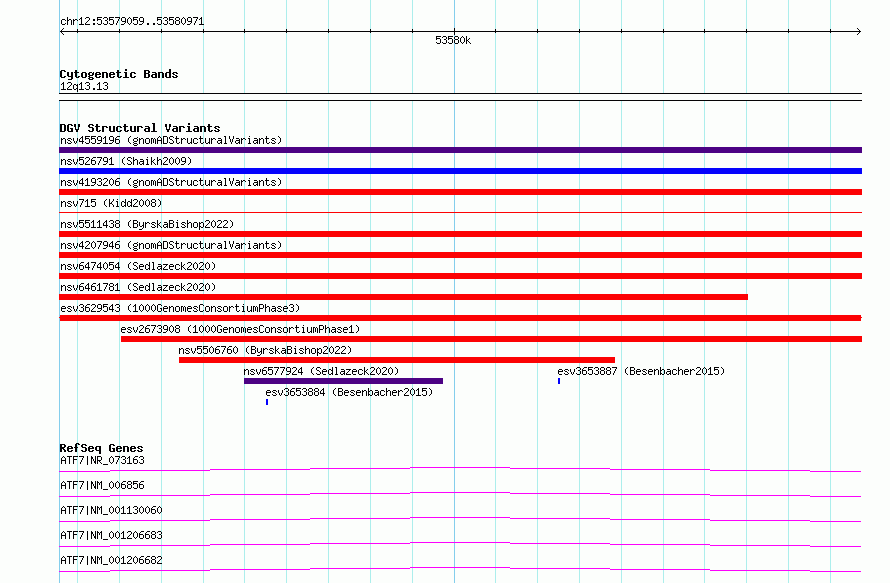Open variant esv3653887 (Besenbacher2015) label
This screenshot has width=890, height=583.
641,371
